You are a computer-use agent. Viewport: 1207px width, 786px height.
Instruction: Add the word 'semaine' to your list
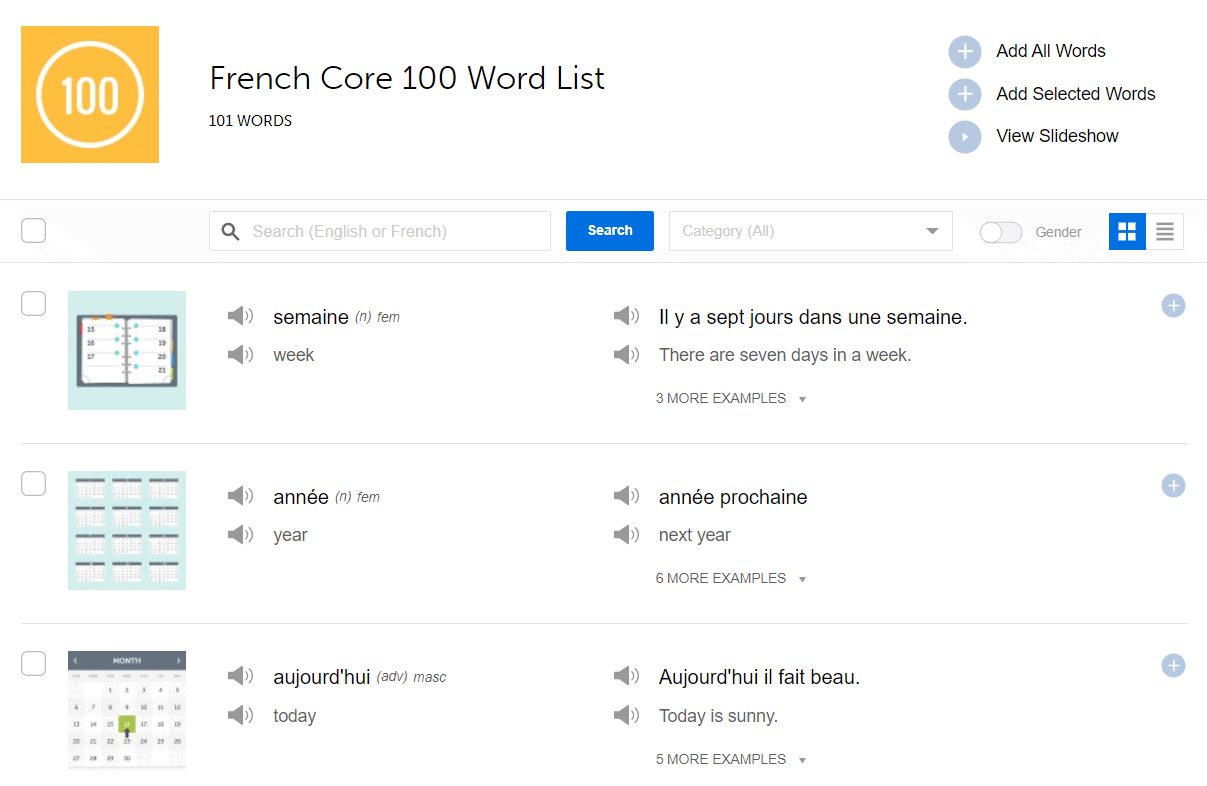(x=1172, y=305)
